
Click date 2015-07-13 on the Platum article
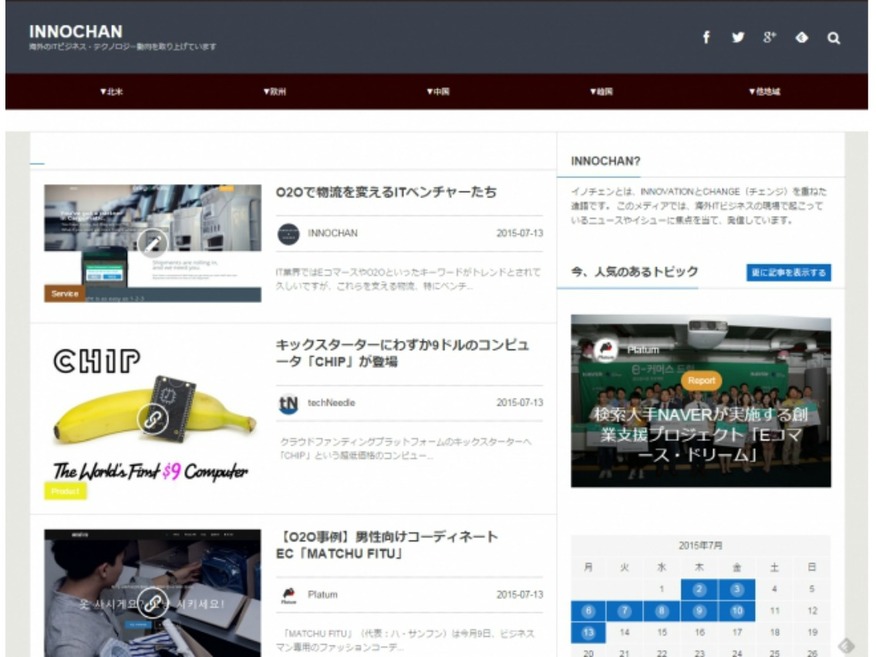tap(520, 594)
